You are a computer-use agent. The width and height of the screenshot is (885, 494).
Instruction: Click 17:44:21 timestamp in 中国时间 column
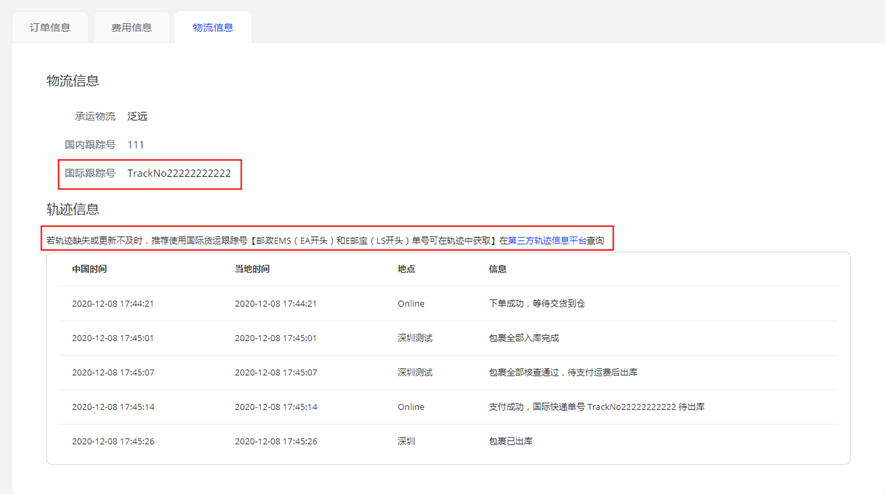[113, 304]
